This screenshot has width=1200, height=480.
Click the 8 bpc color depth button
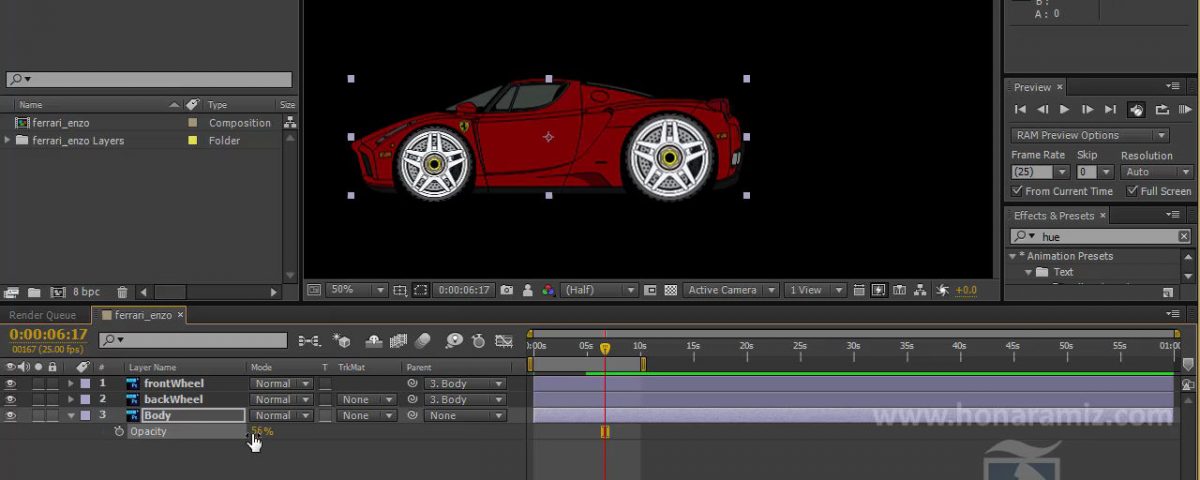pos(86,292)
